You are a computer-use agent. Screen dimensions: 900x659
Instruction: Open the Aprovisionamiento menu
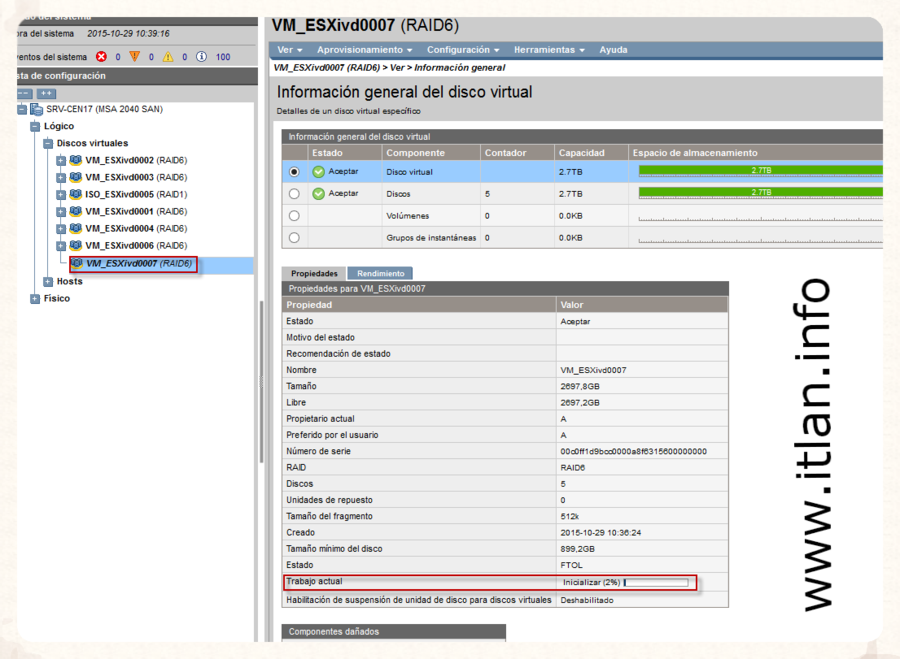364,50
